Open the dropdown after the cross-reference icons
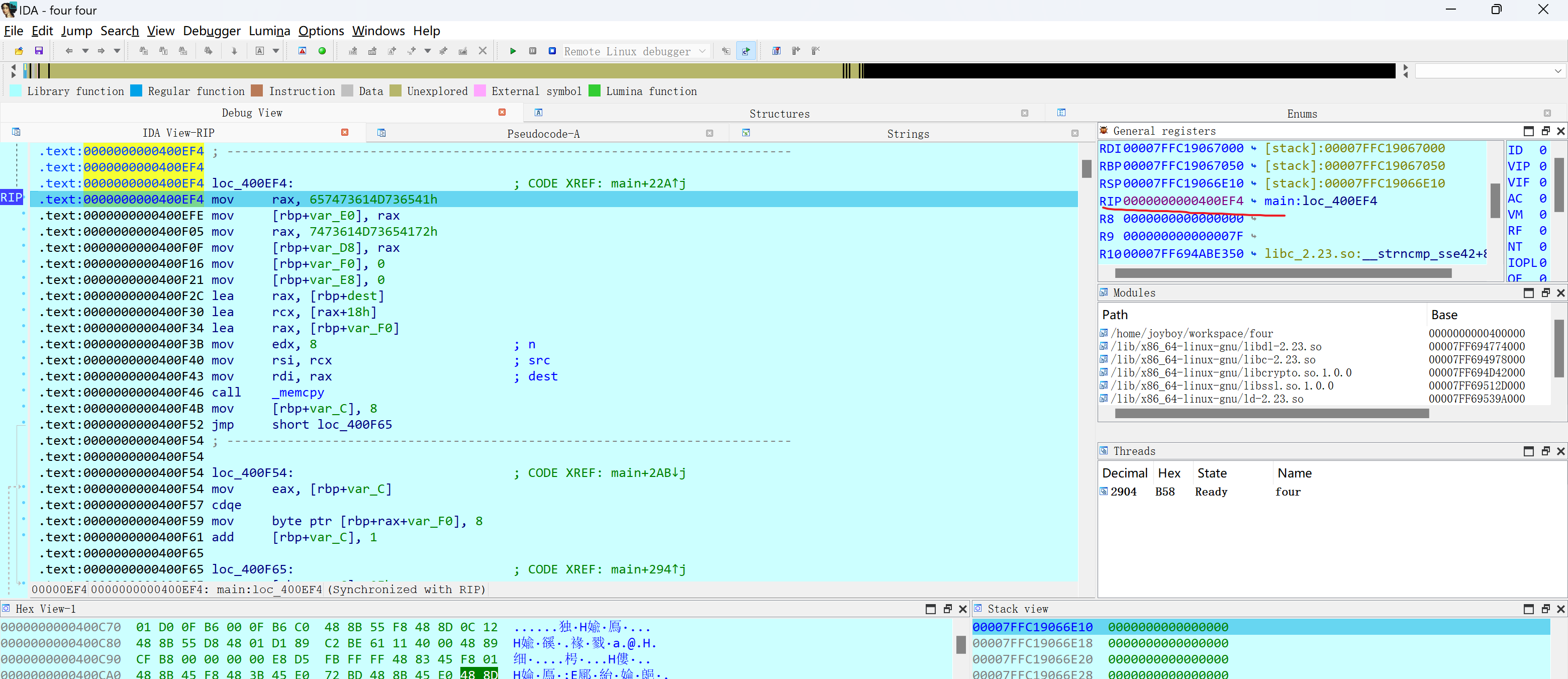Viewport: 1568px width, 679px height. (x=427, y=51)
